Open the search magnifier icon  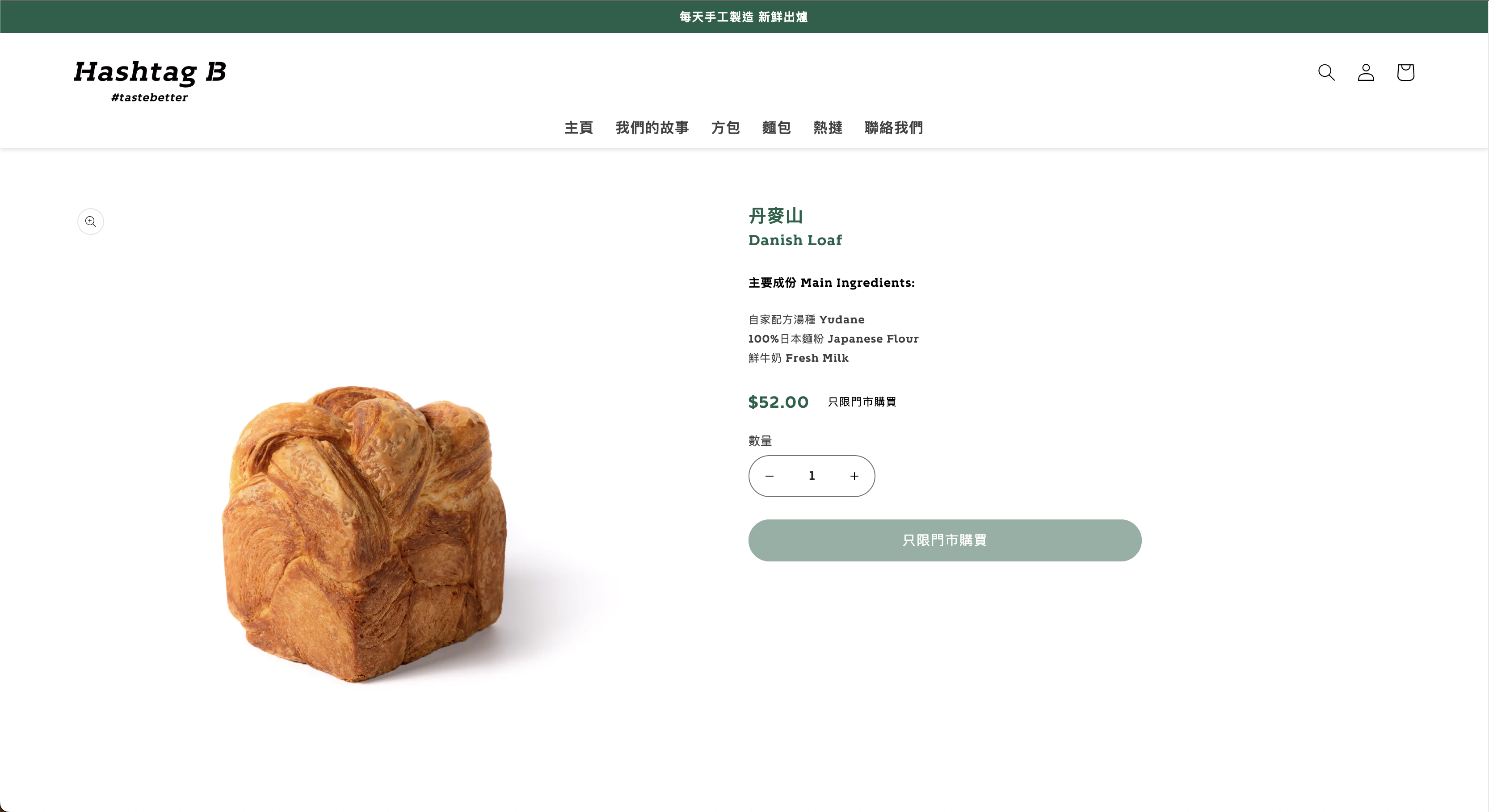(1326, 72)
